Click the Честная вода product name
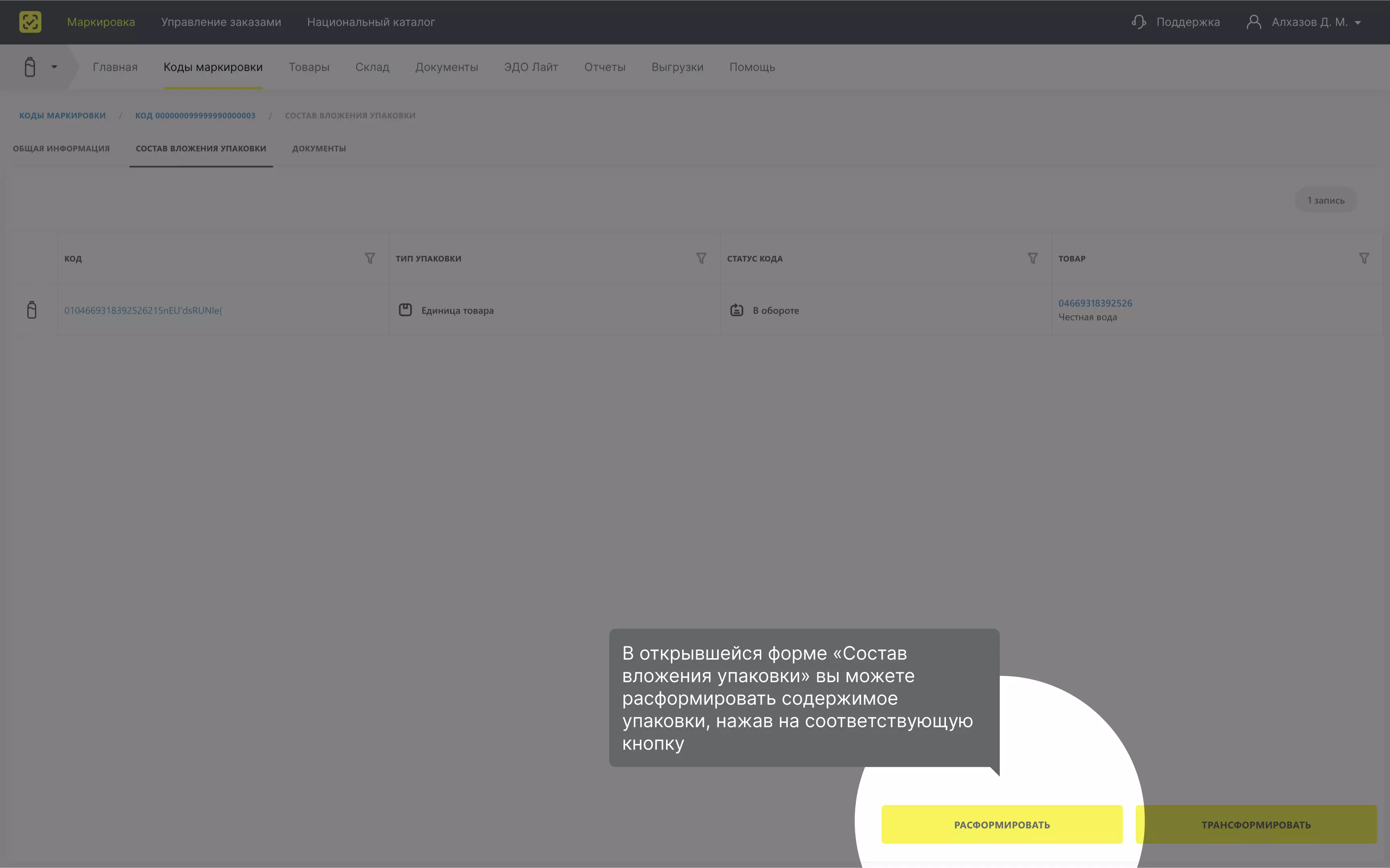1390x868 pixels. pyautogui.click(x=1088, y=317)
